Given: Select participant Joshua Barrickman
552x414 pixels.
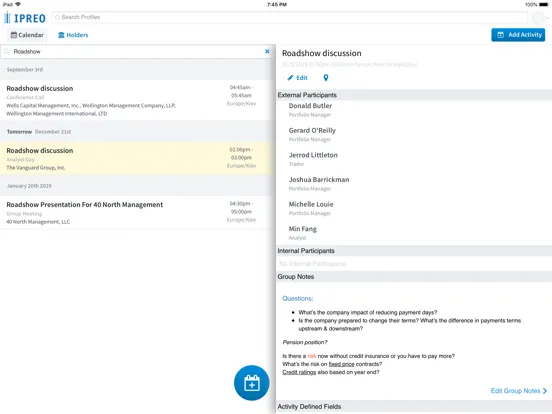Looking at the screenshot, I should coord(319,180).
